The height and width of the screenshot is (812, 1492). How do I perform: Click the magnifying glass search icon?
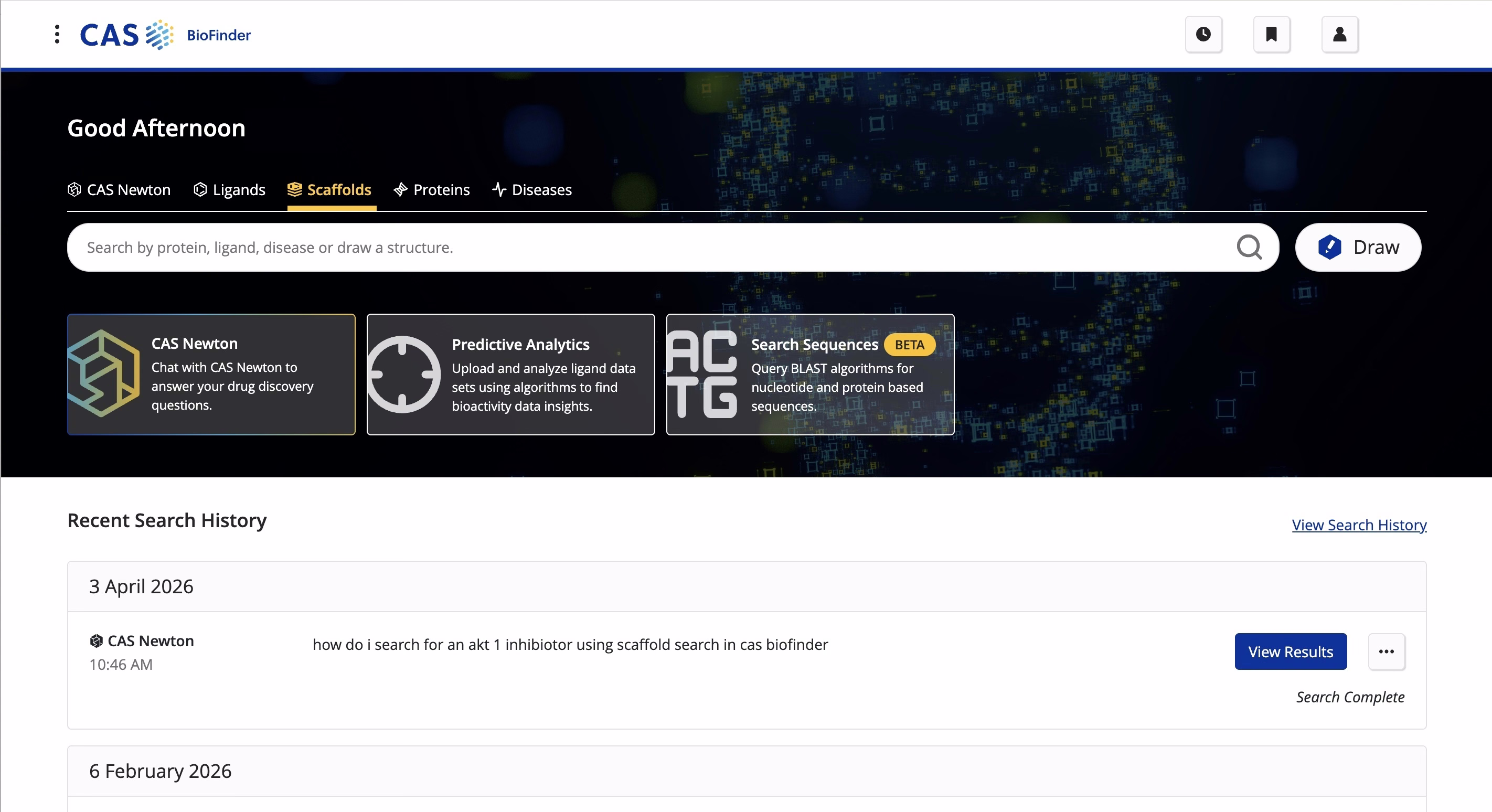coord(1249,247)
